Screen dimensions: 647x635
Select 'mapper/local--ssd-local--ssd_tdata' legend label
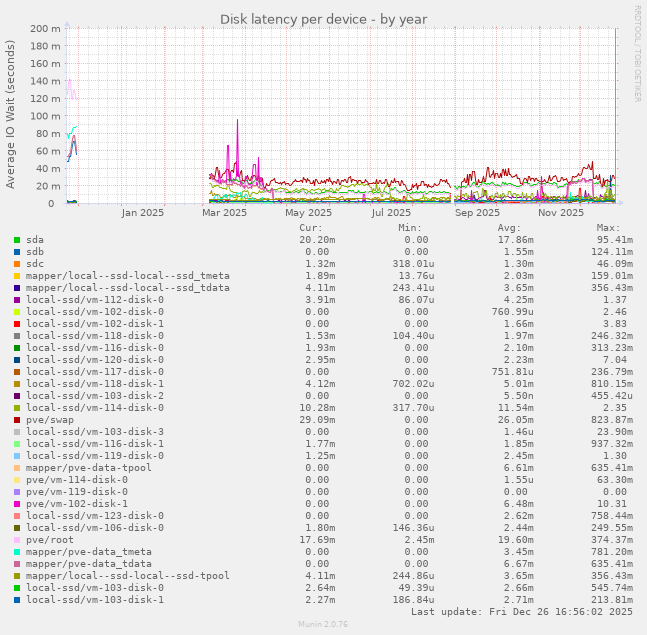[x=128, y=288]
